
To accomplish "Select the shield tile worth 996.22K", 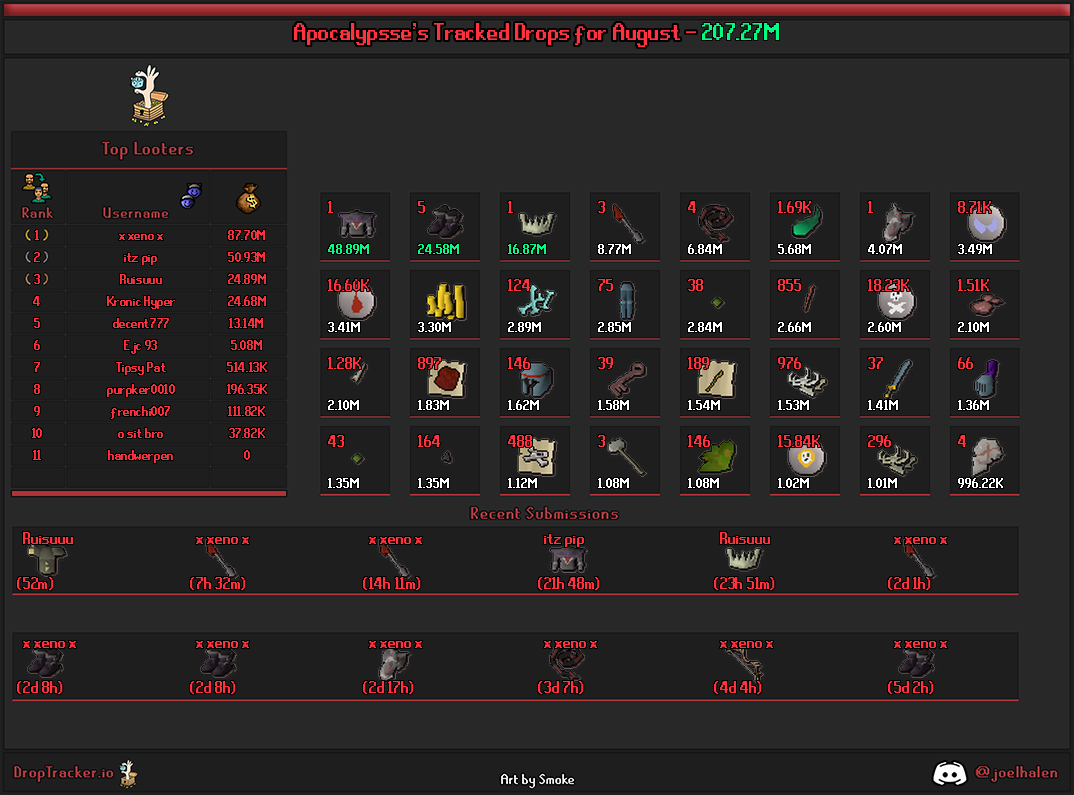I will (984, 461).
